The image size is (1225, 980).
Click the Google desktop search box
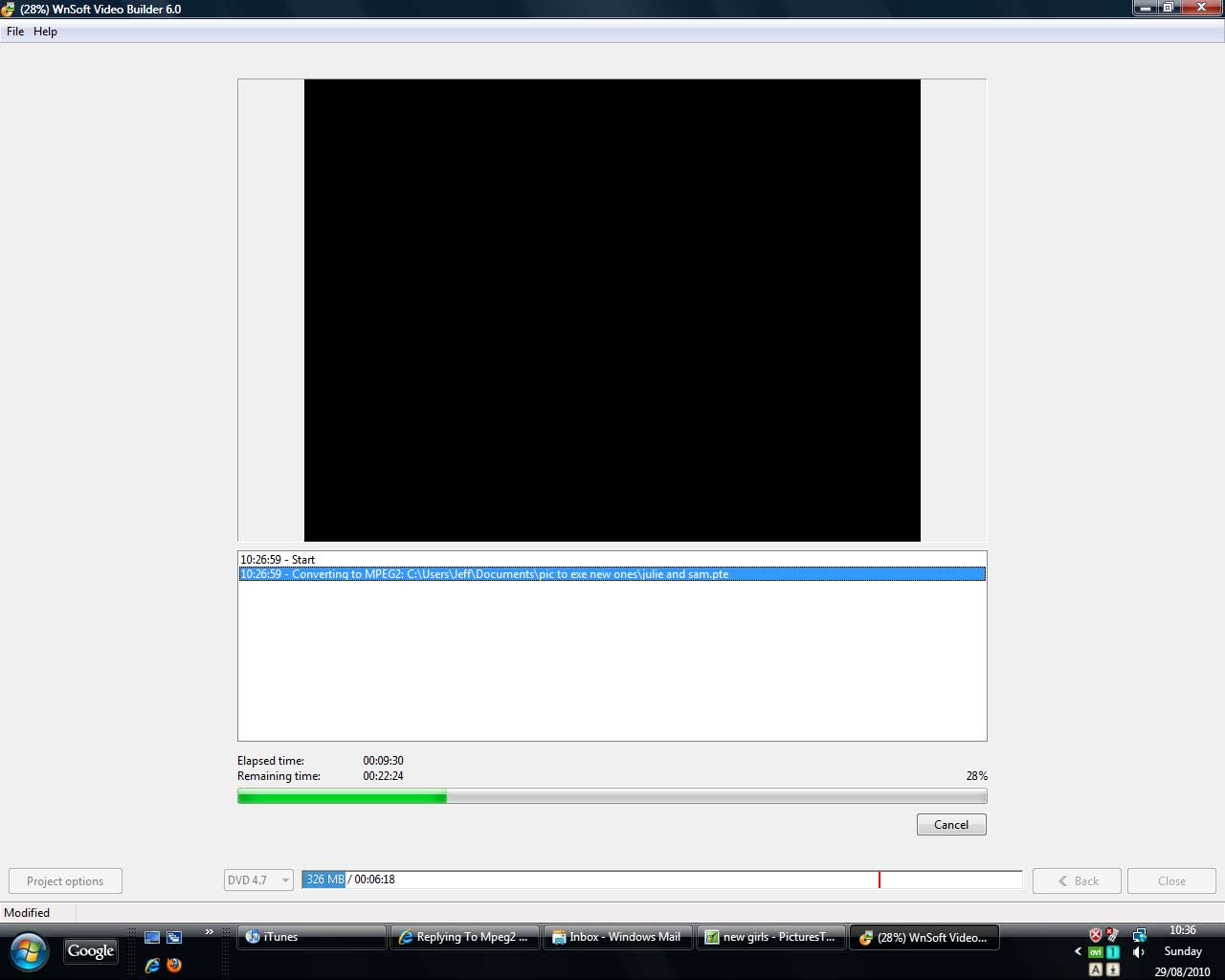click(91, 951)
